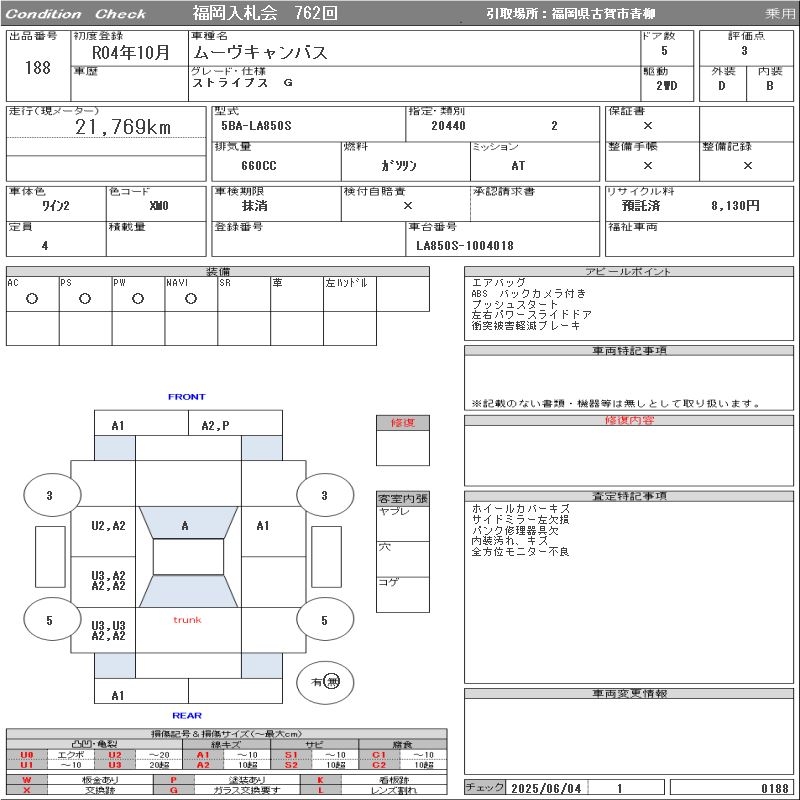
Task: Click the chassis number LA850S-1004018
Action: (x=465, y=246)
